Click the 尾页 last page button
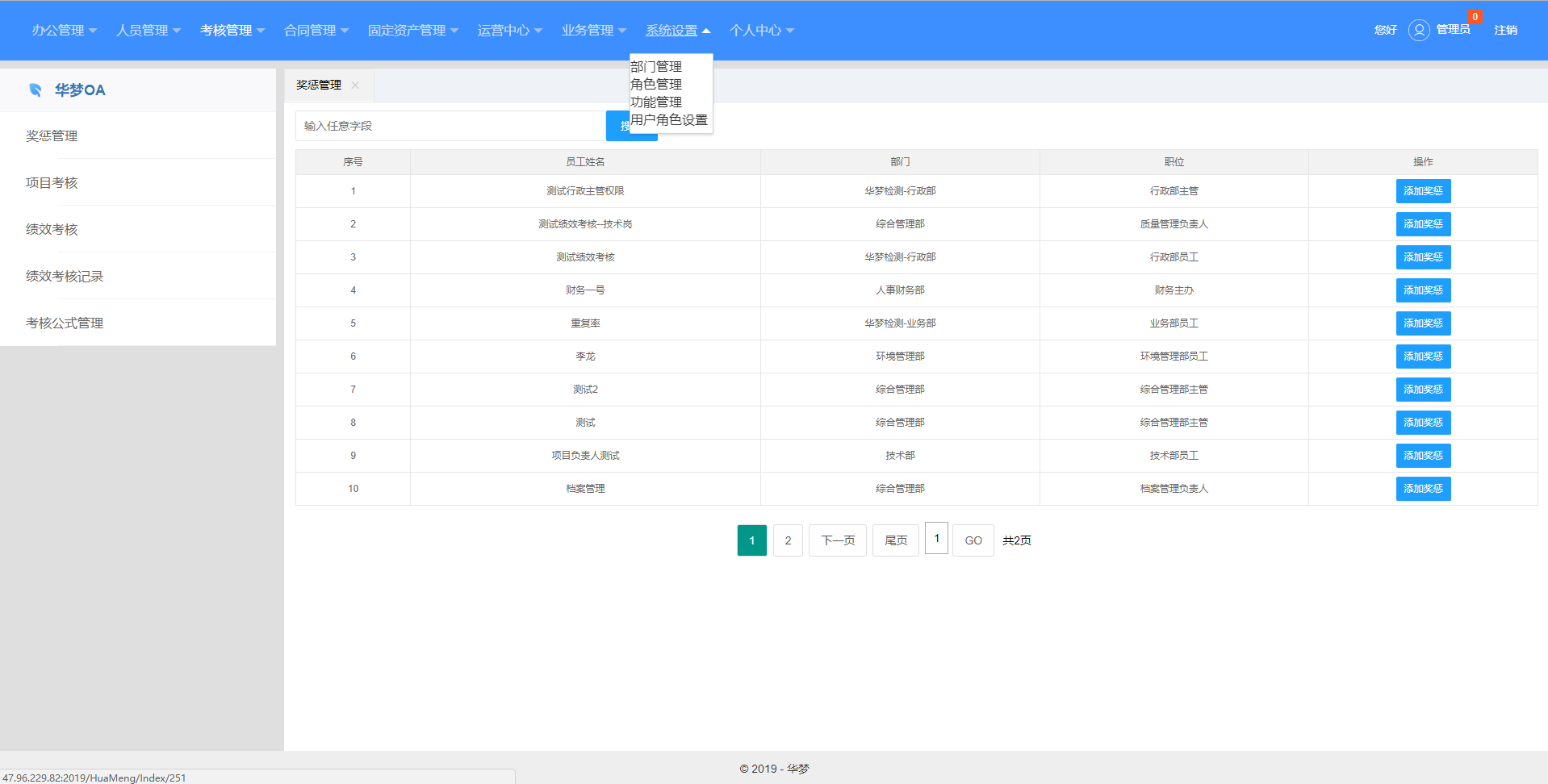This screenshot has height=784, width=1548. (x=895, y=540)
